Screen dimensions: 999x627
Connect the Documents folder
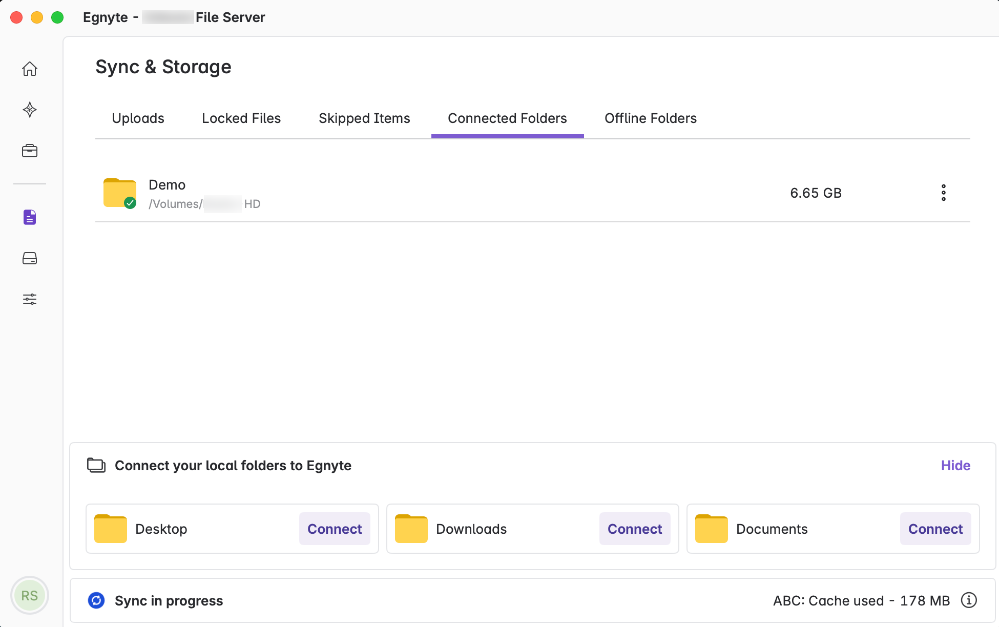point(935,529)
